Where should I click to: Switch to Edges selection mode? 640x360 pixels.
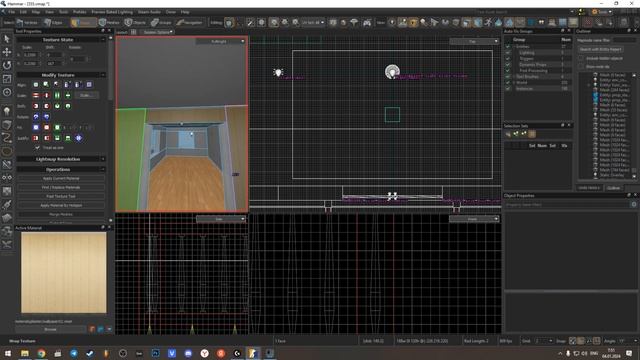(x=53, y=22)
